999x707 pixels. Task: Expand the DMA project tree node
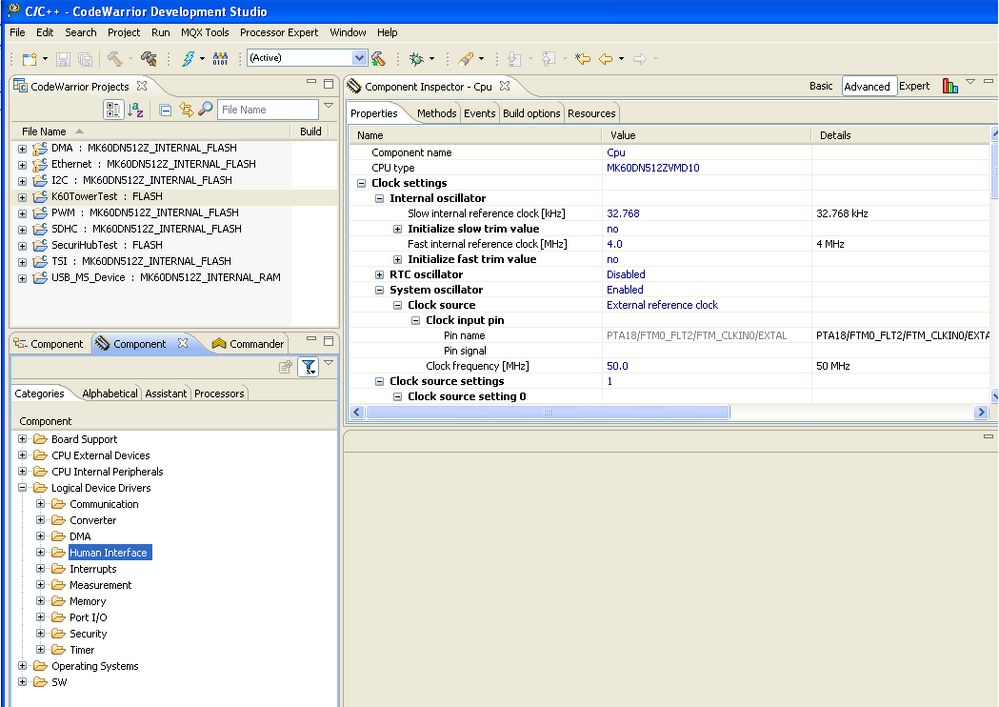tap(22, 148)
